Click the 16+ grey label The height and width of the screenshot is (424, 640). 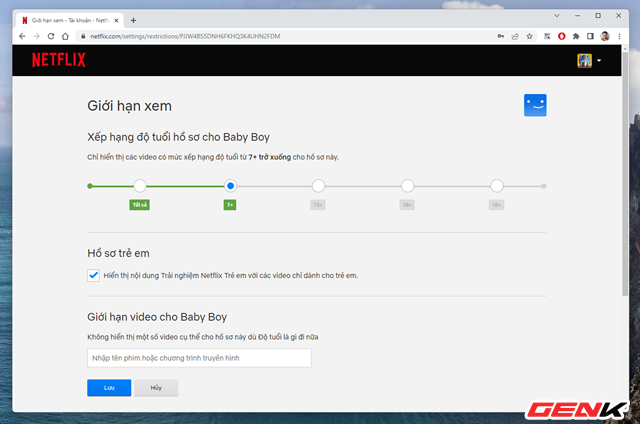click(407, 205)
